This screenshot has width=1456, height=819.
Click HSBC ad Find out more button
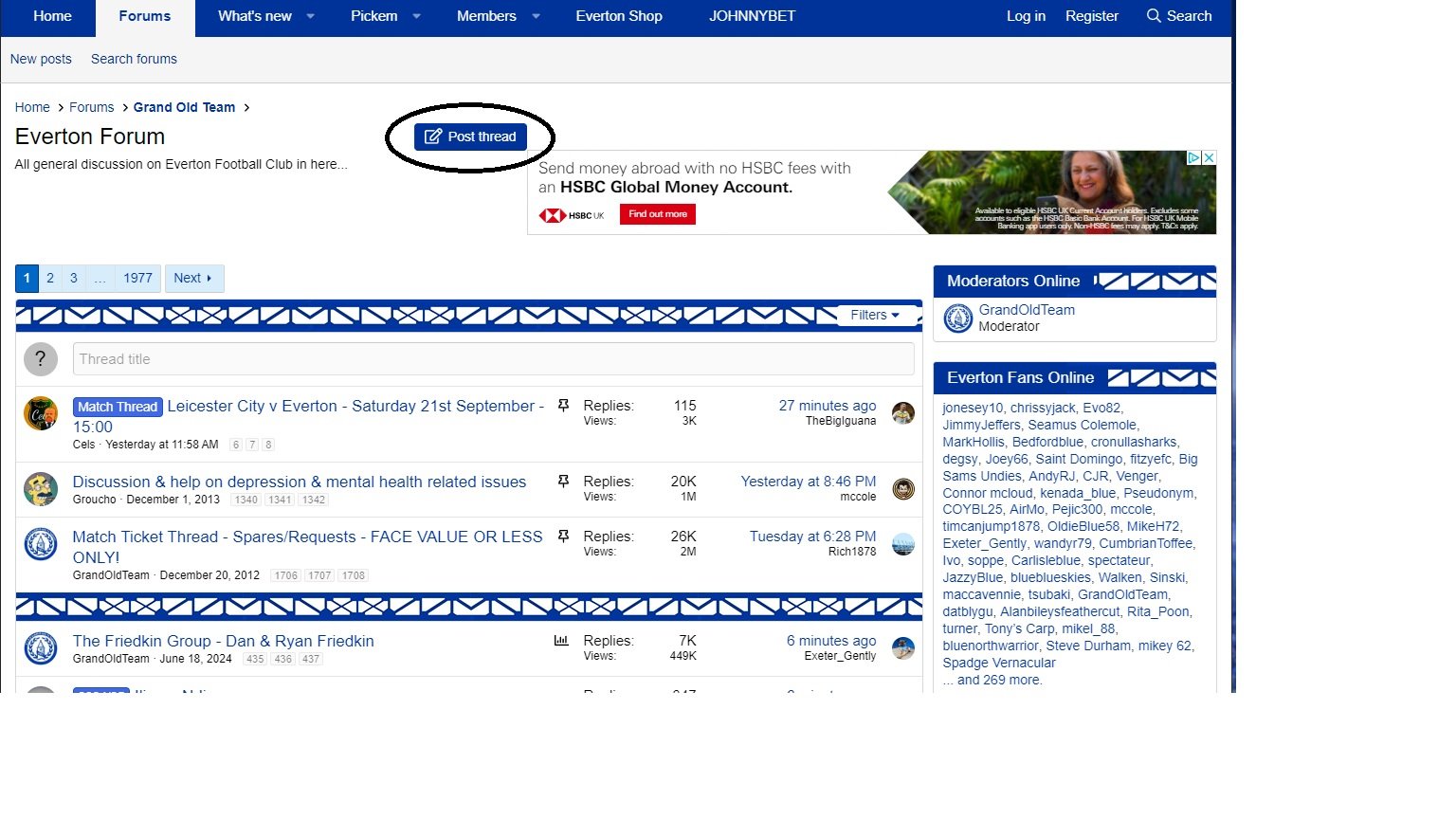tap(658, 214)
